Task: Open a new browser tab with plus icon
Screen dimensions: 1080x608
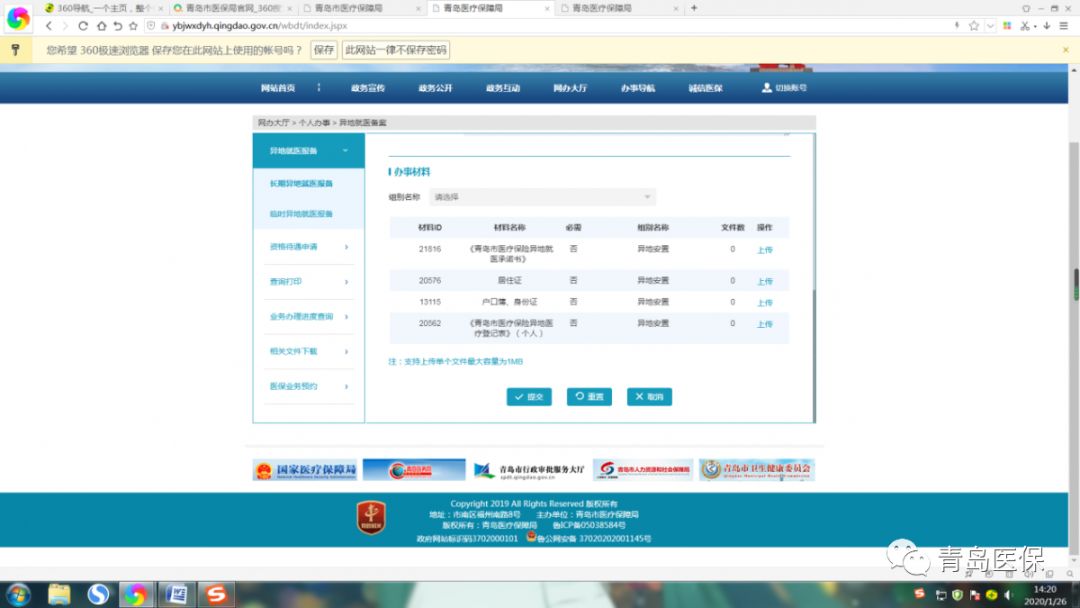Action: pos(694,8)
